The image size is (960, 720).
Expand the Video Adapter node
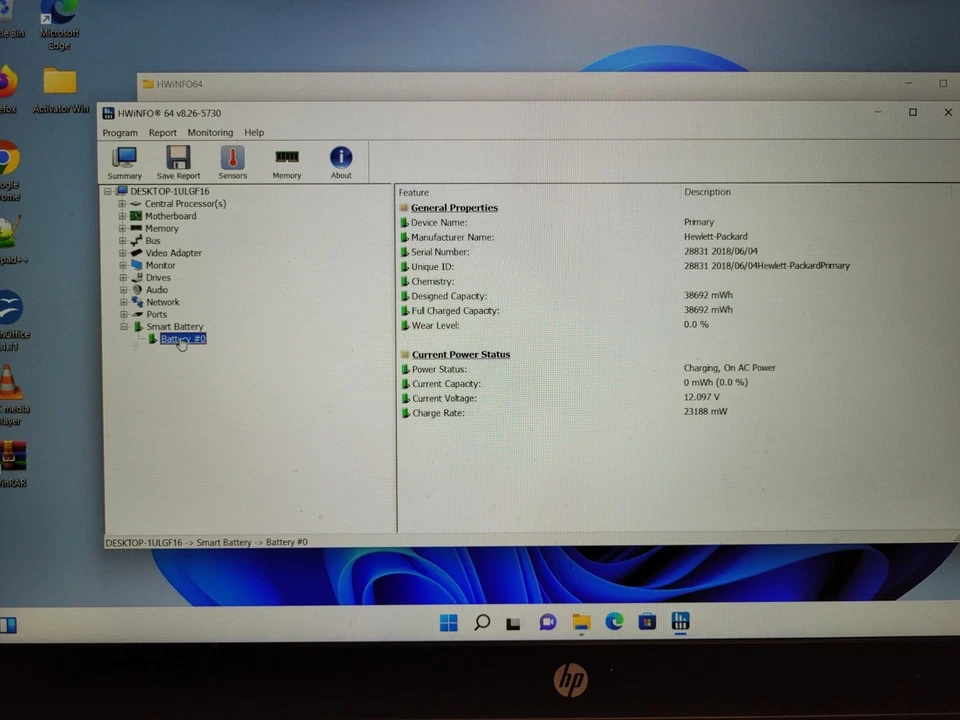click(122, 252)
